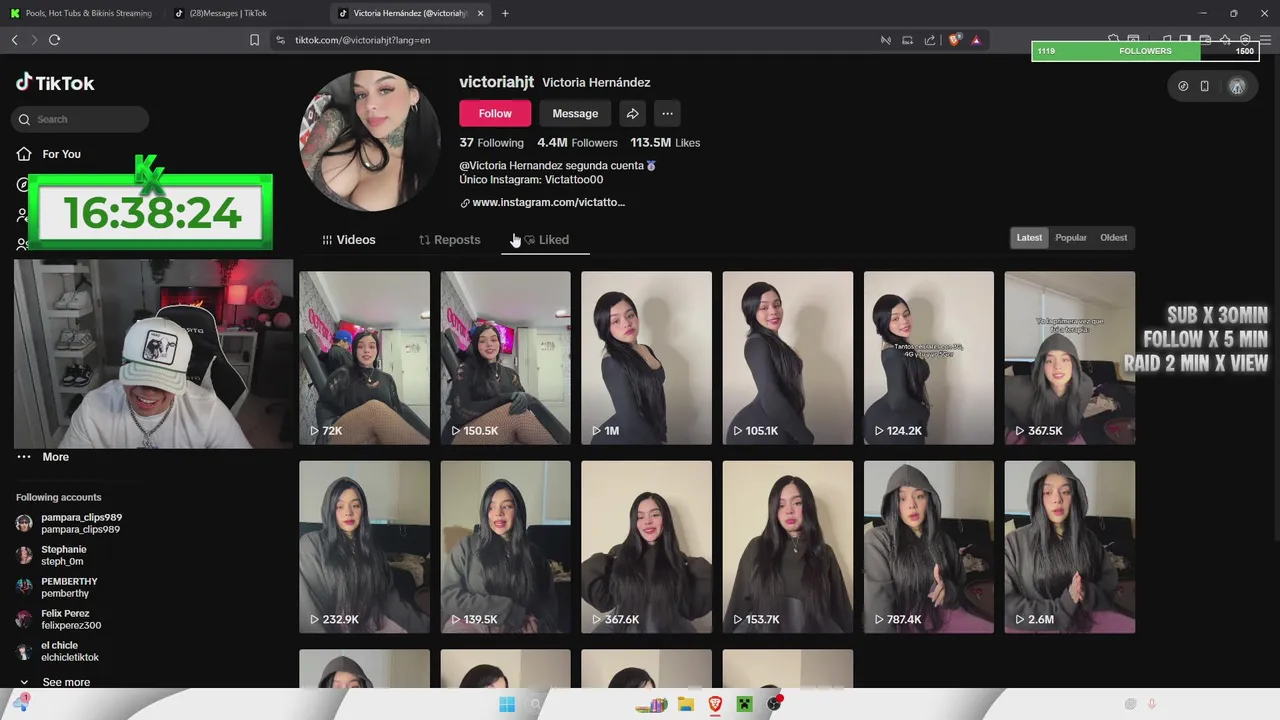Open PEMBERTHY following account

click(x=56, y=587)
